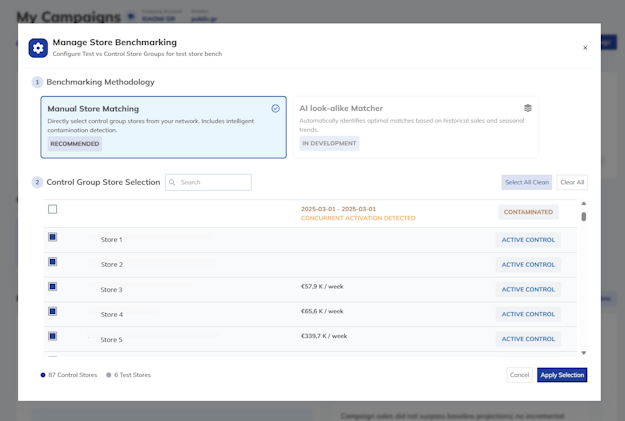Click the step 2 number badge

pyautogui.click(x=37, y=182)
